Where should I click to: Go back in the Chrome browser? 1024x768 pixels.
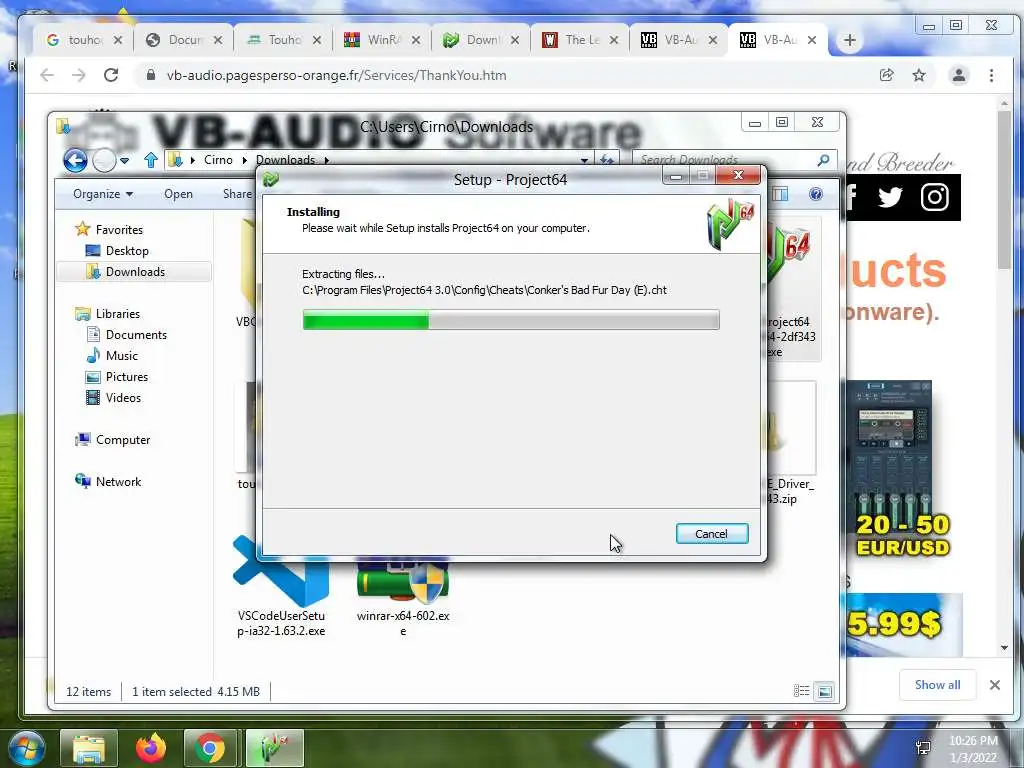click(x=47, y=75)
